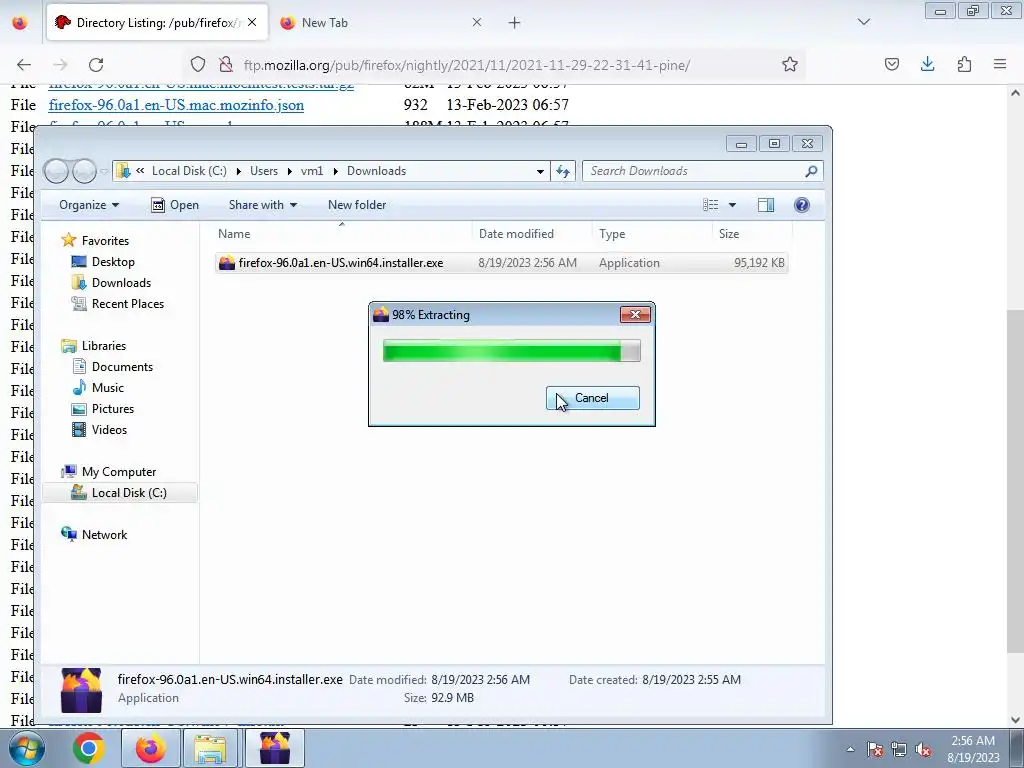The width and height of the screenshot is (1024, 768).
Task: Close the Directory Listing tab
Action: click(x=252, y=22)
